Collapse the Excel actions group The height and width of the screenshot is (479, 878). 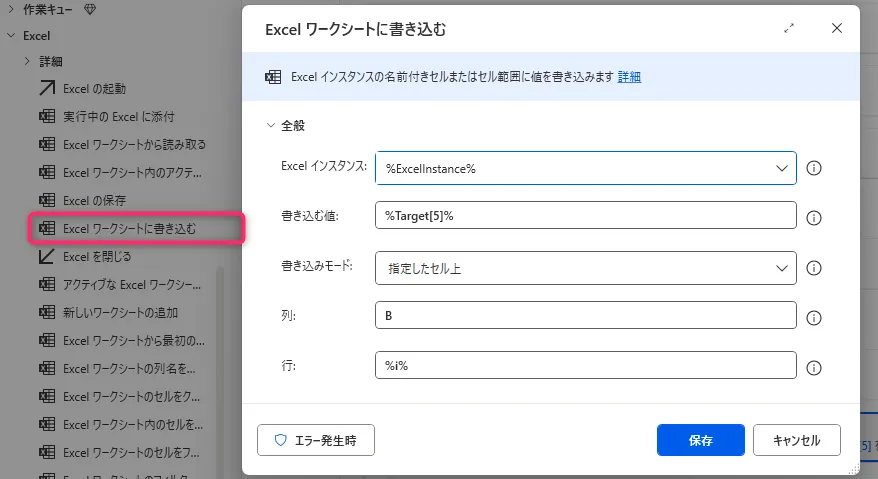(x=10, y=35)
